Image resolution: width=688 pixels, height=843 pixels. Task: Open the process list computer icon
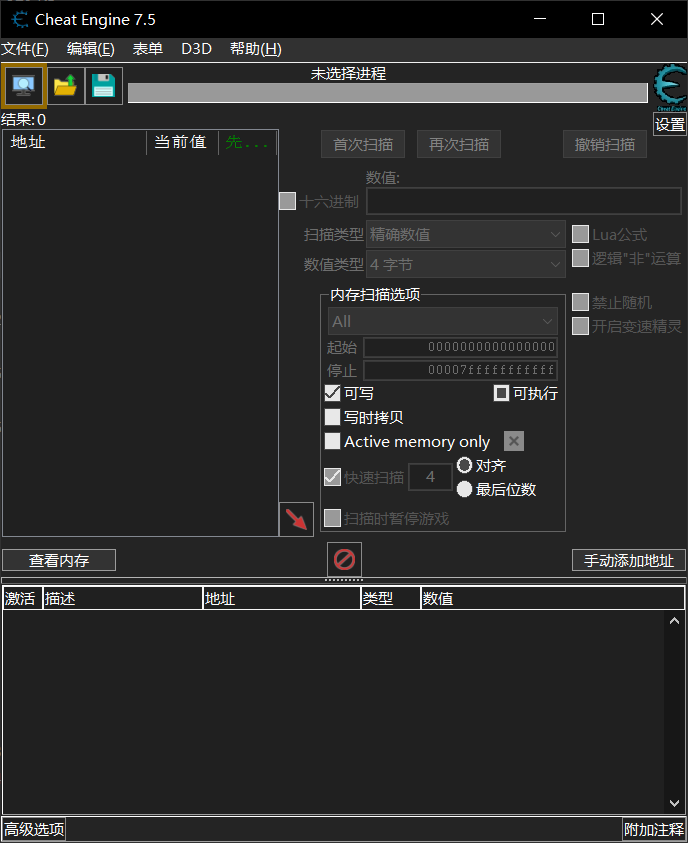[x=24, y=85]
